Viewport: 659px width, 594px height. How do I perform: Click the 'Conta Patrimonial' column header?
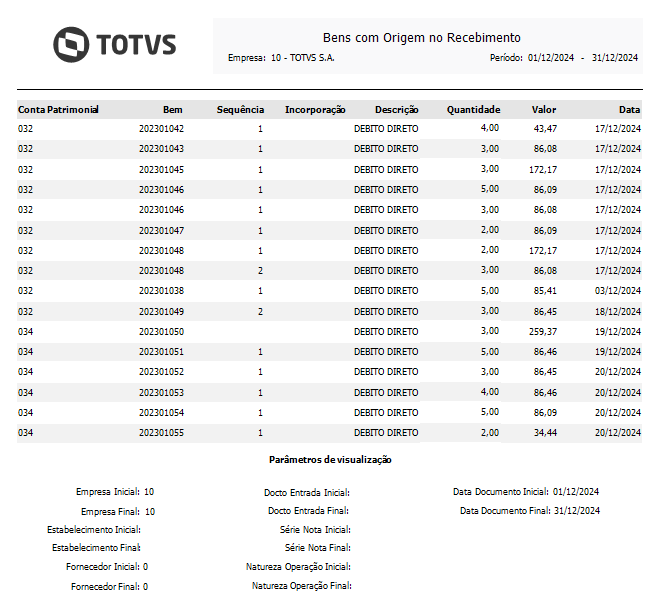[58, 110]
